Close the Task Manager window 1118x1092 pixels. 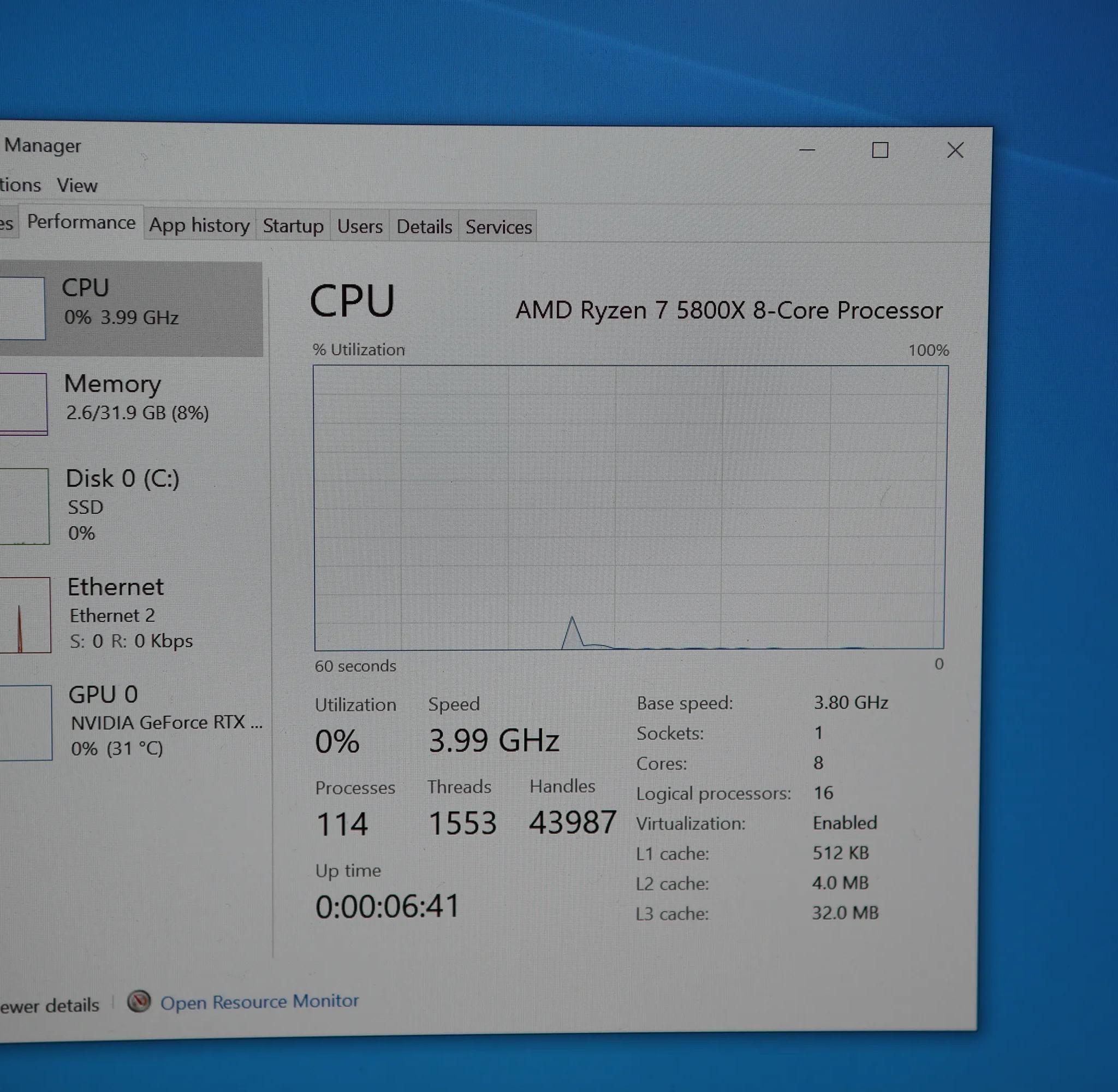955,150
